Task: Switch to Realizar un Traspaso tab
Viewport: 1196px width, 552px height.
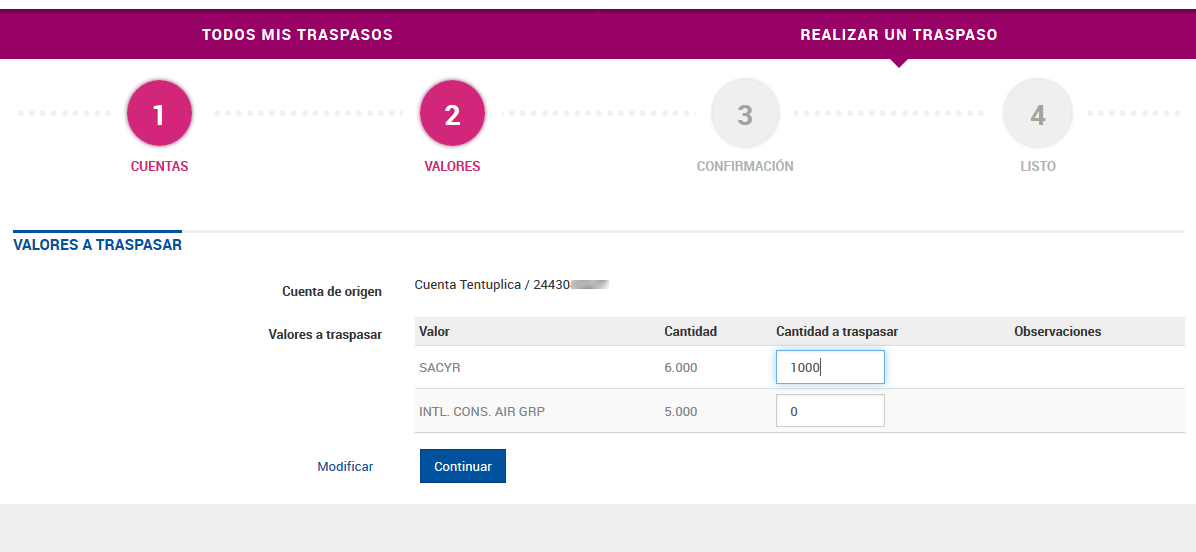Action: pyautogui.click(x=899, y=35)
